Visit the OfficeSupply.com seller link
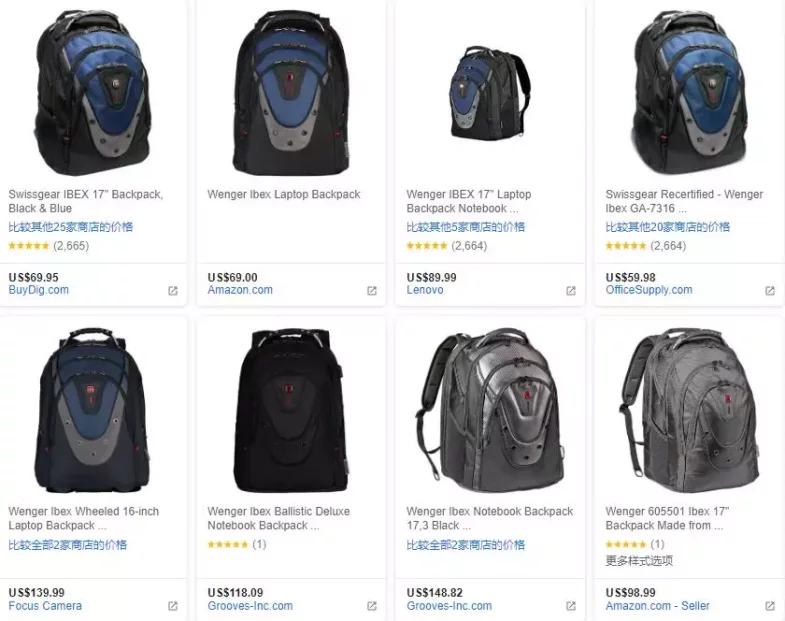This screenshot has width=785, height=621. coord(649,290)
